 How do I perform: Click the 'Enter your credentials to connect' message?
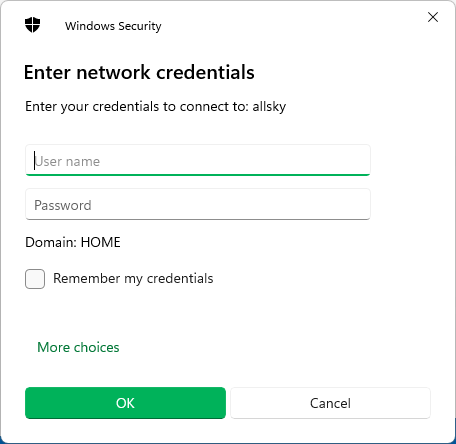click(156, 107)
